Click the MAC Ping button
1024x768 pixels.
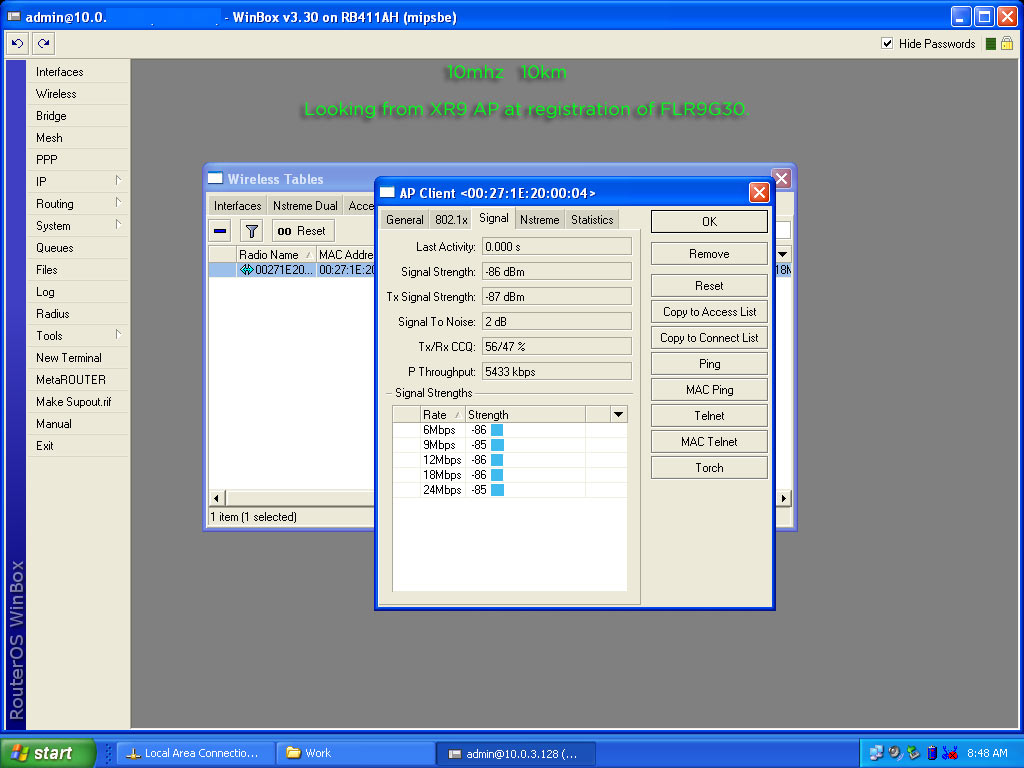click(x=709, y=390)
